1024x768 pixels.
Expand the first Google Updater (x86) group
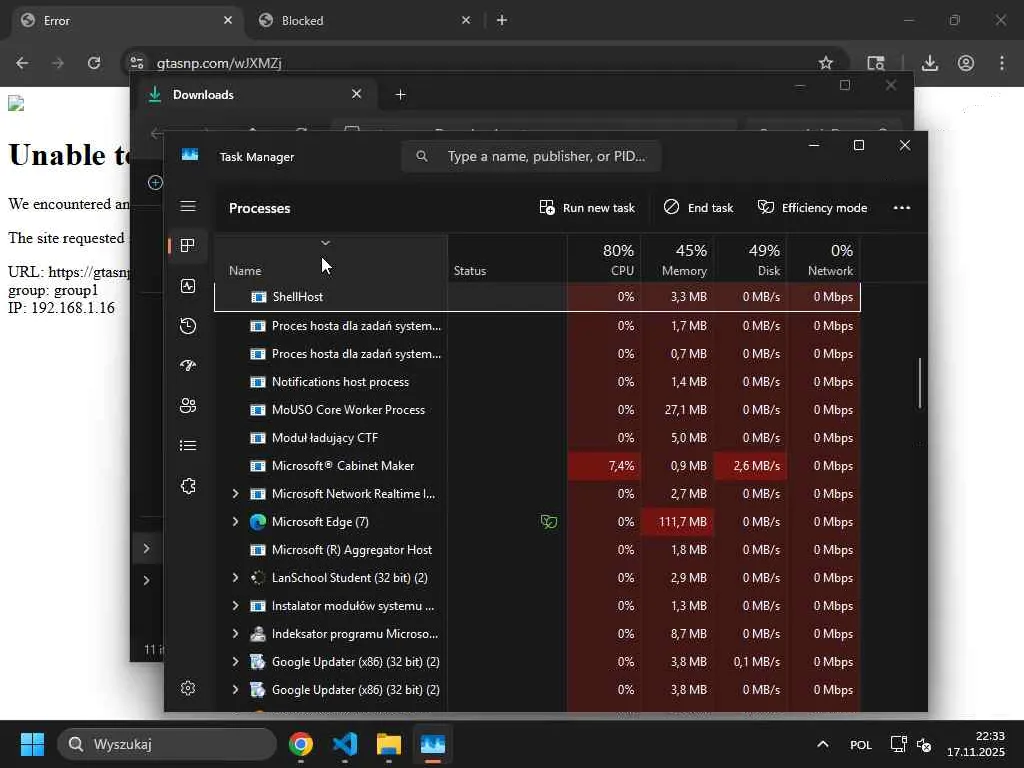click(235, 662)
